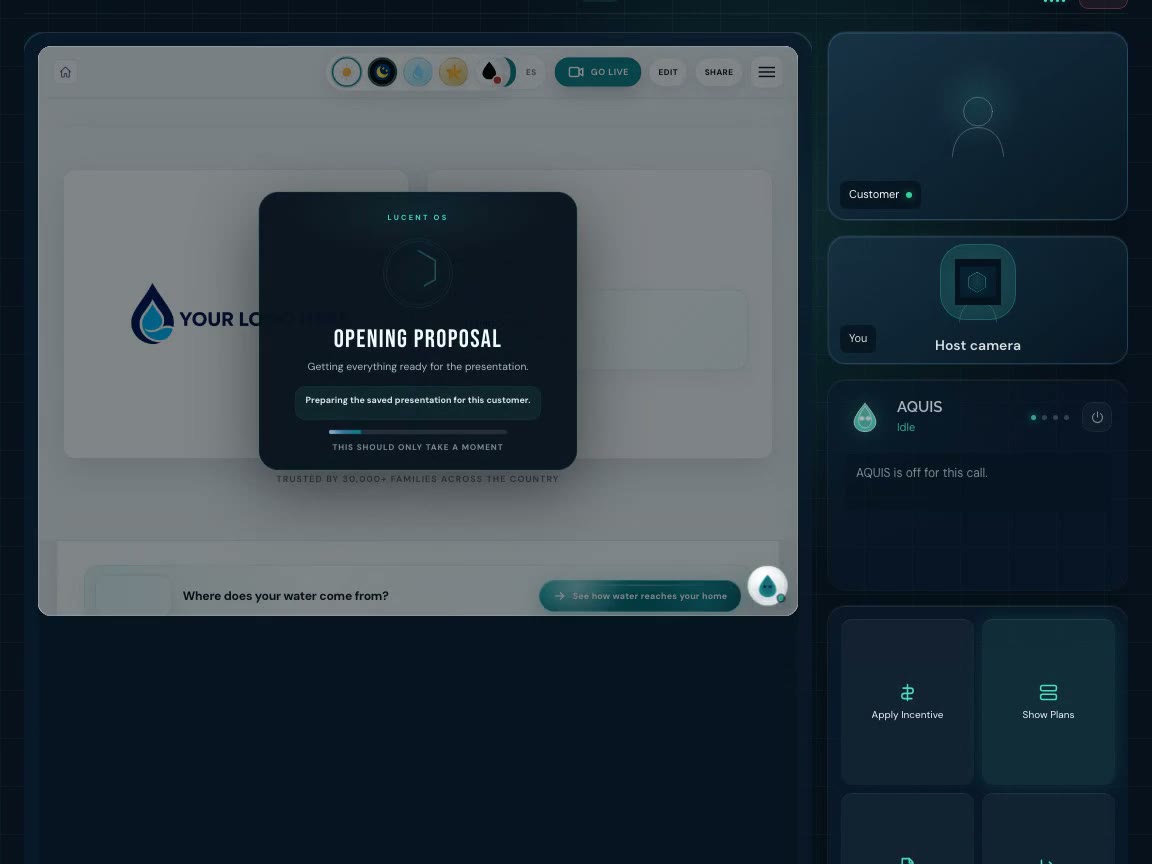The height and width of the screenshot is (864, 1152).
Task: Click the customer silhouette video tile
Action: 978,126
